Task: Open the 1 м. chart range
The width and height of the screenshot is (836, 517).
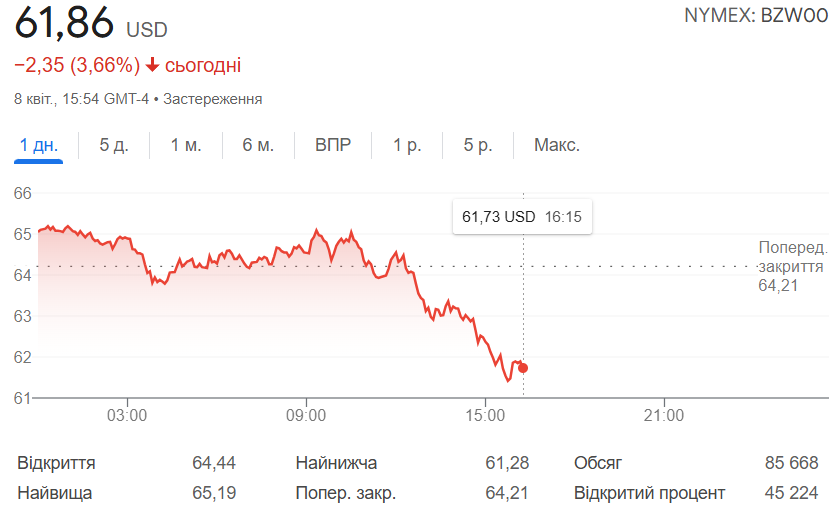Action: (x=186, y=145)
